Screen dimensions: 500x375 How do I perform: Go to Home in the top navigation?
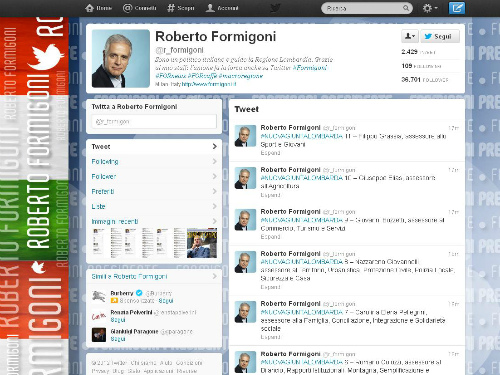98,8
